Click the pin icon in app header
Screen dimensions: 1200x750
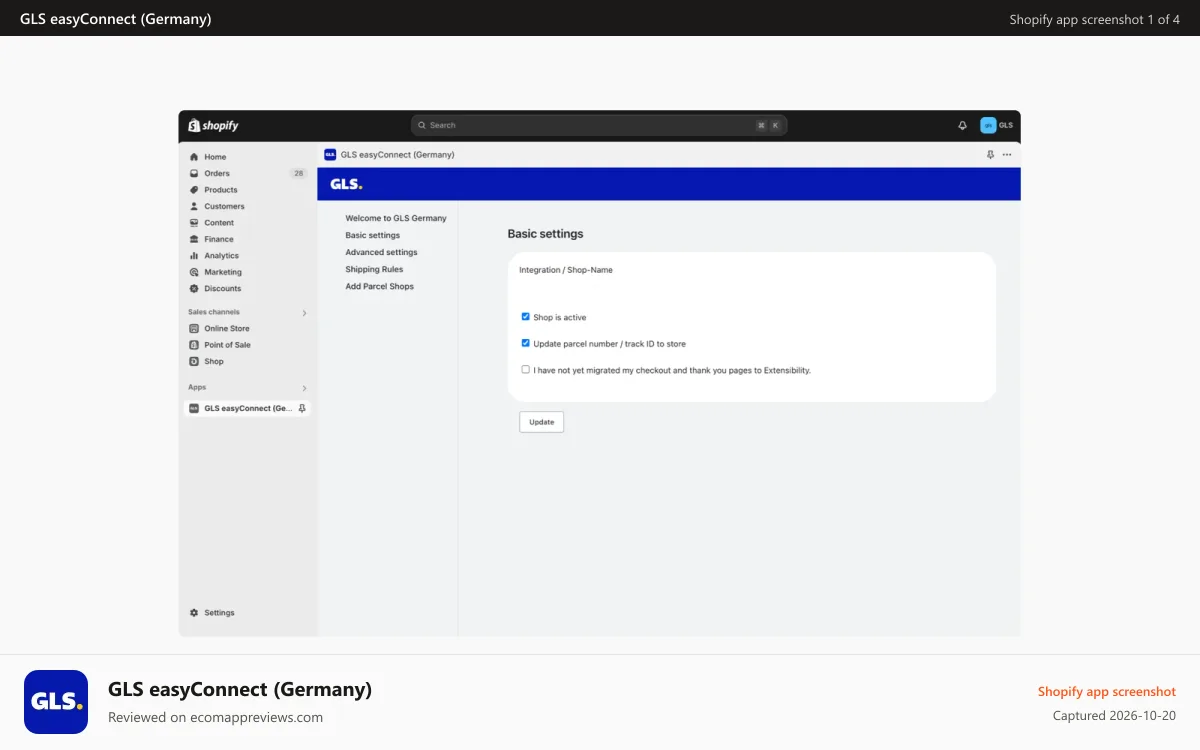point(990,155)
